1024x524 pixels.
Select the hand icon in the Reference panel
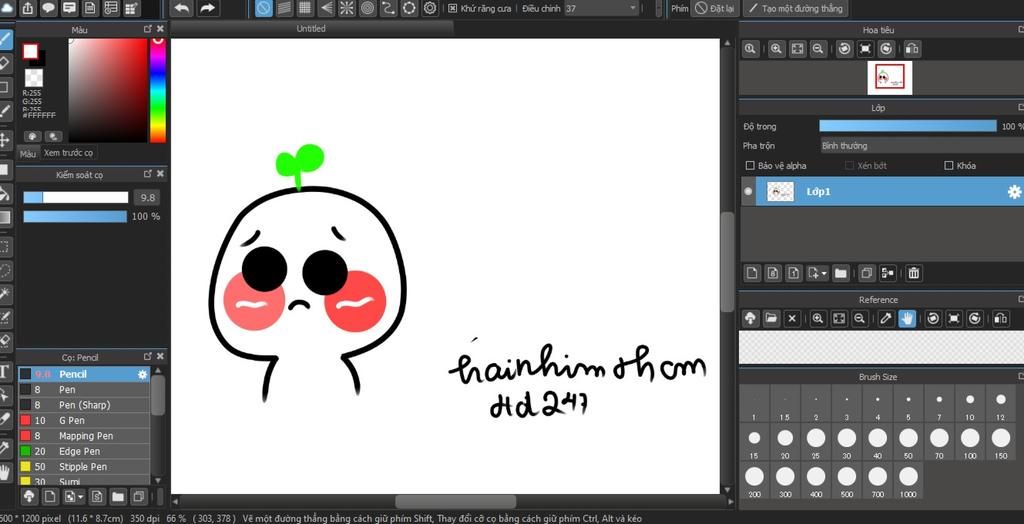(906, 318)
